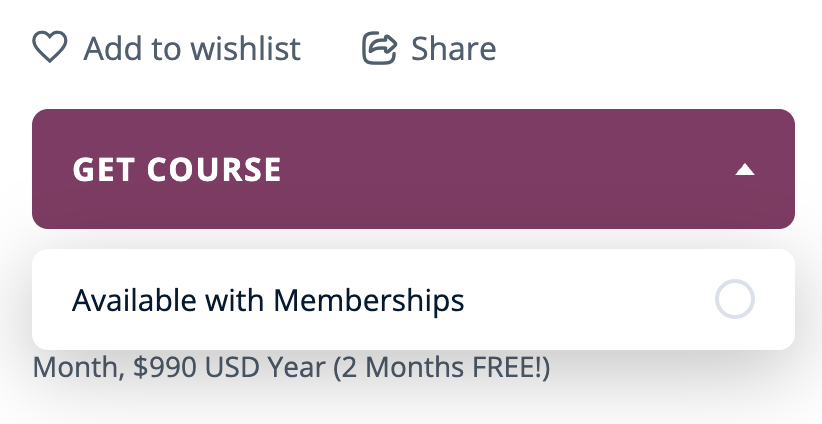
Task: Click the white triangle on GET COURSE
Action: pos(744,170)
